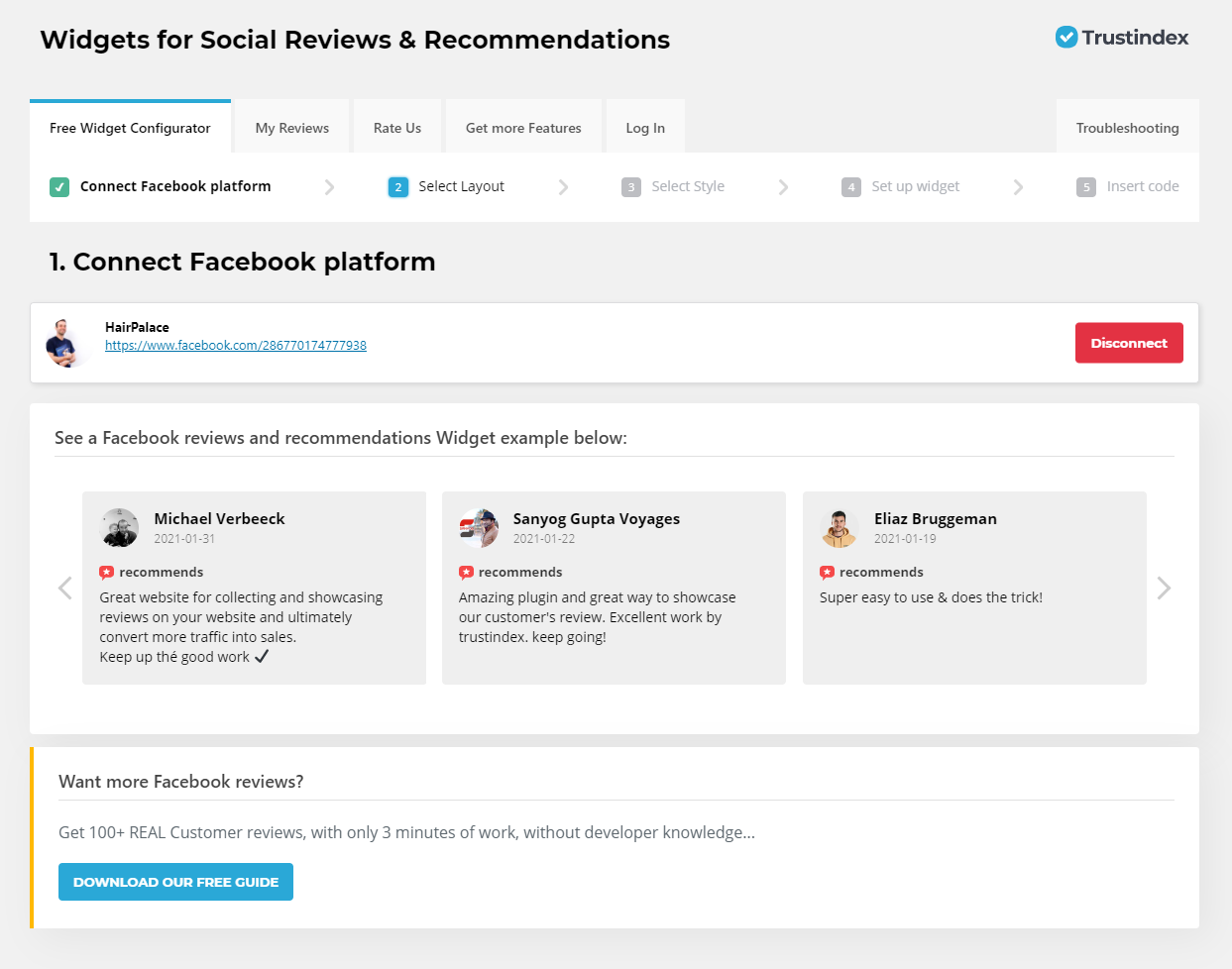
Task: Click chevron after Connect Facebook platform step
Action: tap(330, 187)
